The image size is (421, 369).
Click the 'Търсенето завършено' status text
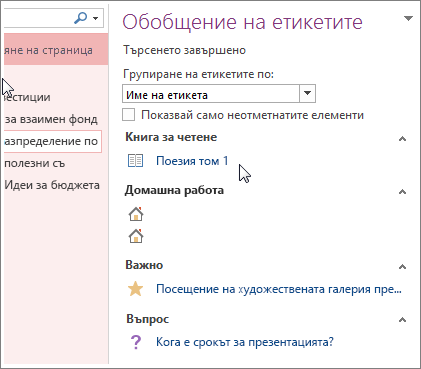pos(184,50)
